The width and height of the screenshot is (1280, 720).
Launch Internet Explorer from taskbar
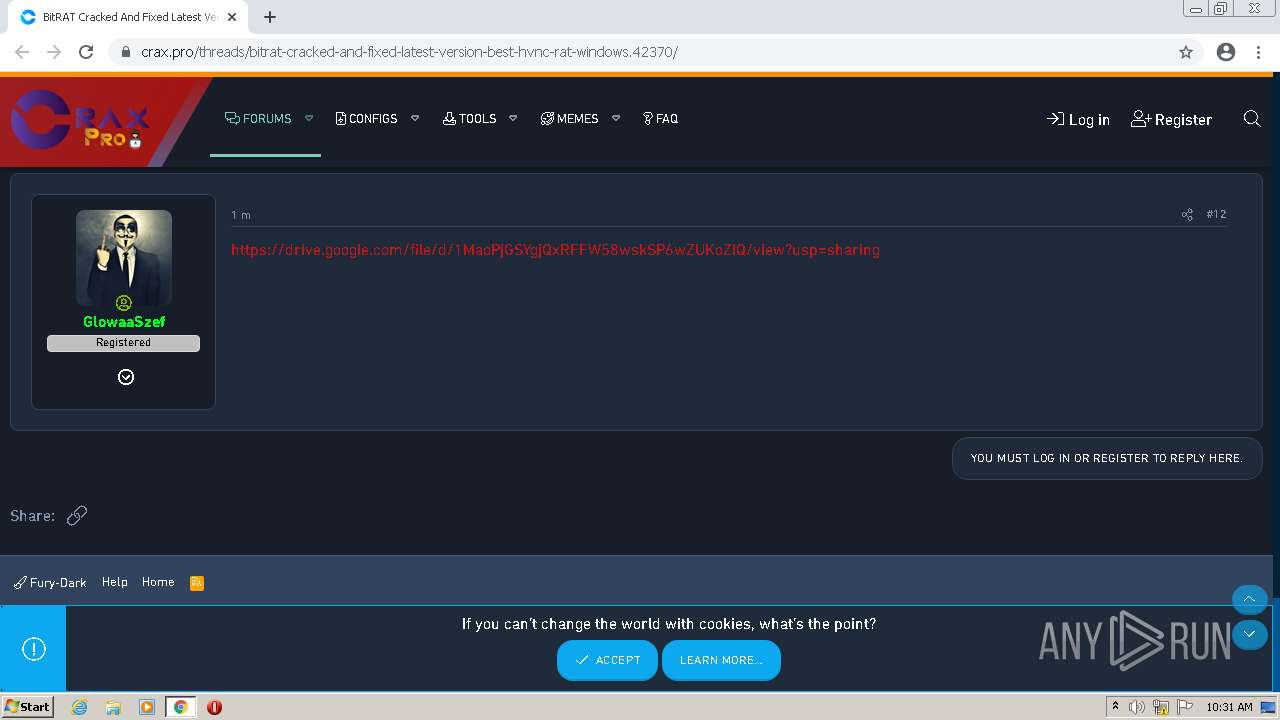click(80, 707)
